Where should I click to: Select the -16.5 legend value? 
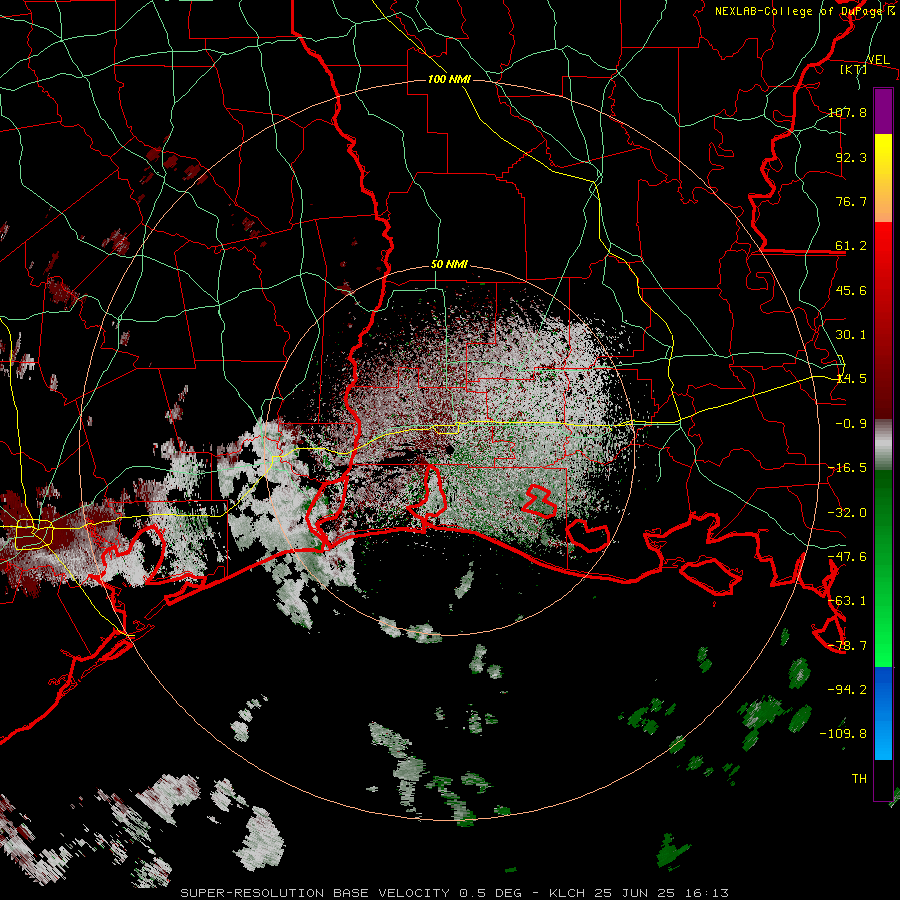(x=847, y=468)
